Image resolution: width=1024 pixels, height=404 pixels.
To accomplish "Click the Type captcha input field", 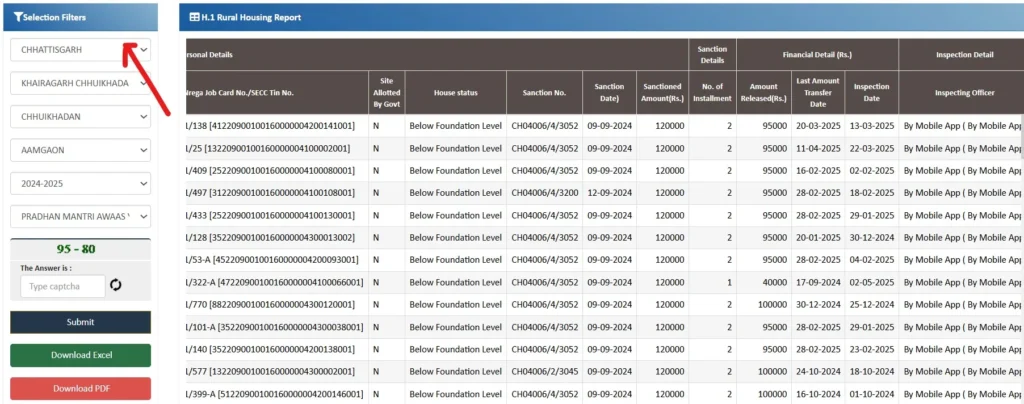I will coord(62,287).
